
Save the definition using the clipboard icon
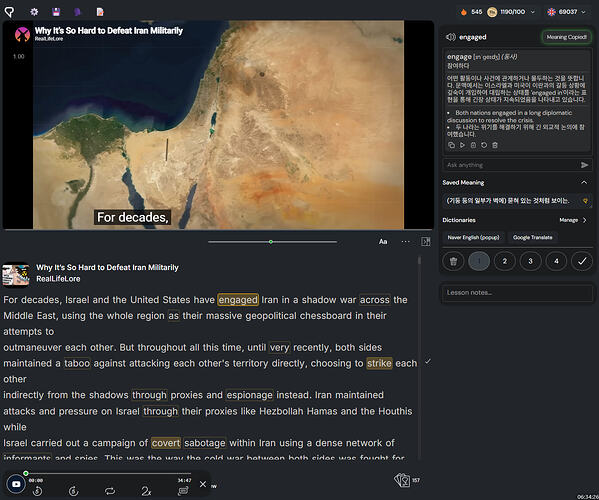(473, 145)
